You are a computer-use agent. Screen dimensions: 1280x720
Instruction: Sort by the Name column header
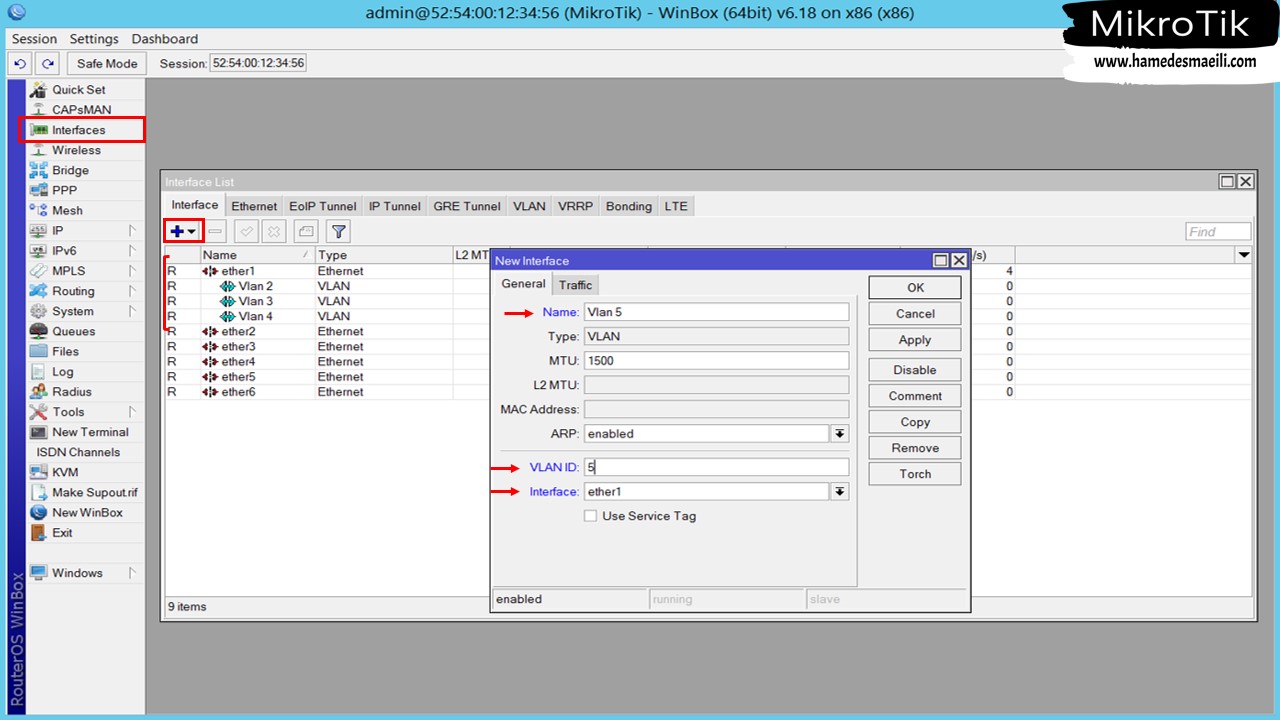[257, 255]
